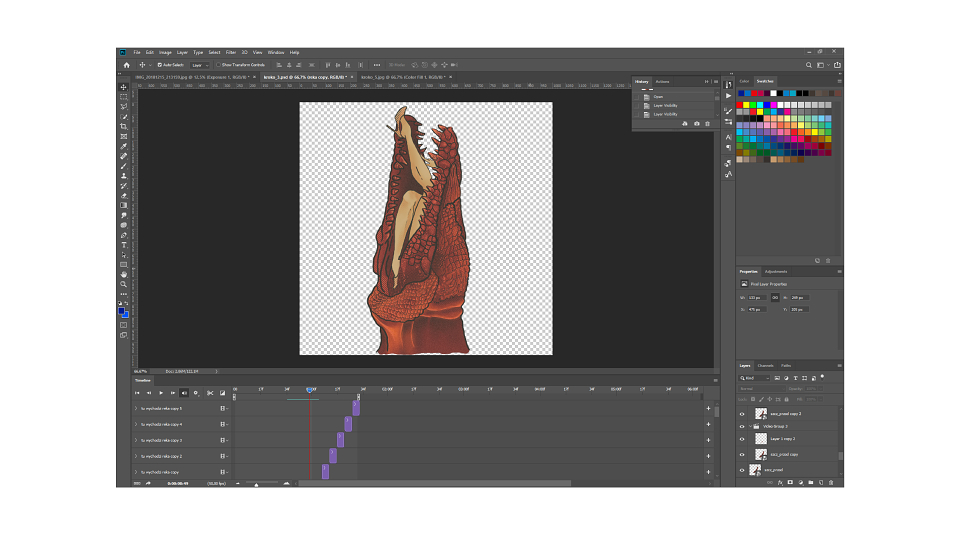960x540 pixels.
Task: Hide the bottom szcz_przod layer
Action: pyautogui.click(x=742, y=470)
